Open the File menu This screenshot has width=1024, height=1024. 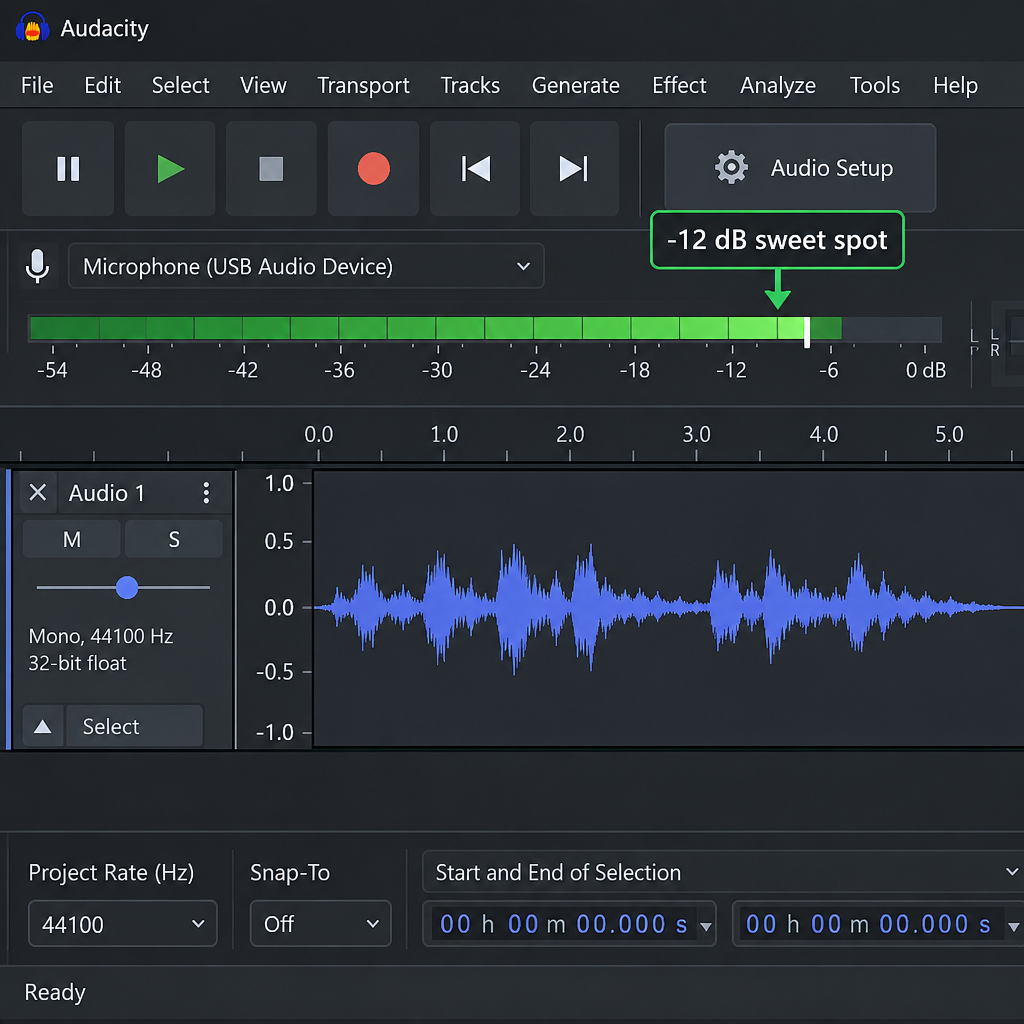click(37, 85)
